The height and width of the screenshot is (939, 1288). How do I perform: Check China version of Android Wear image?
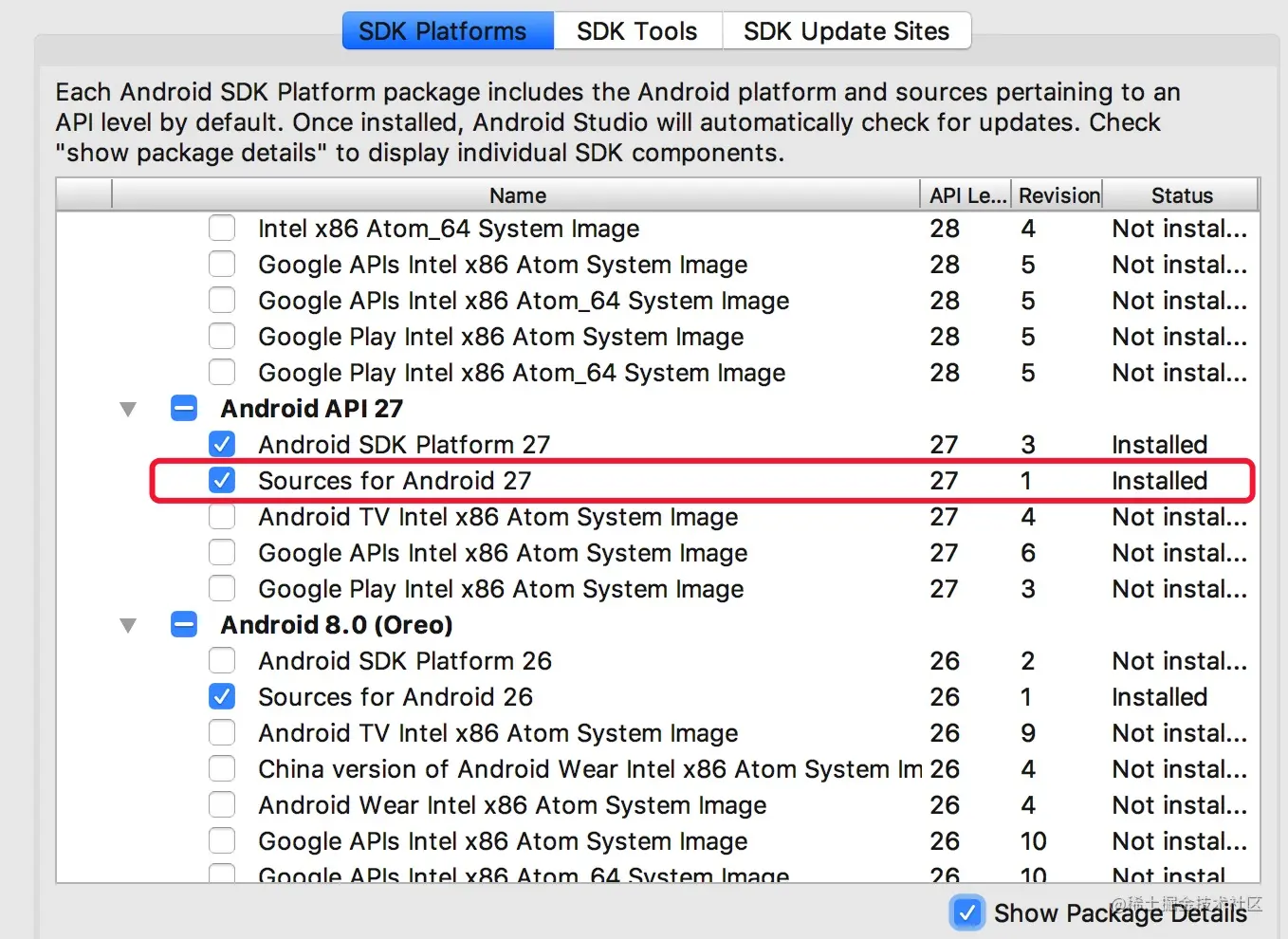222,769
